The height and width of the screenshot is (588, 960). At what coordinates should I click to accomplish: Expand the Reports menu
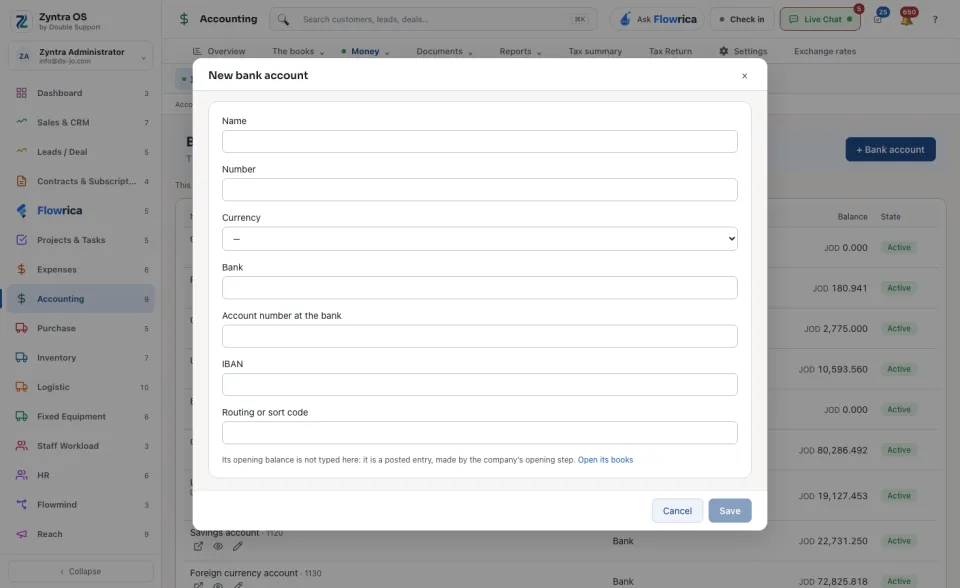tap(520, 51)
